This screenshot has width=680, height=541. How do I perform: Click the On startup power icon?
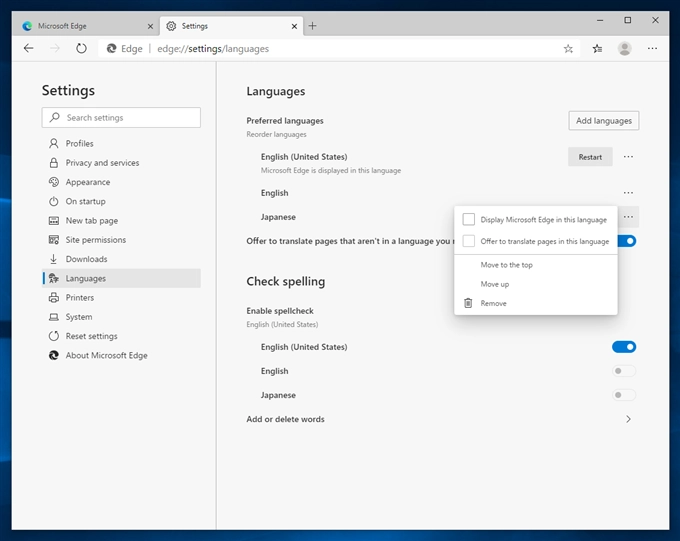point(54,201)
